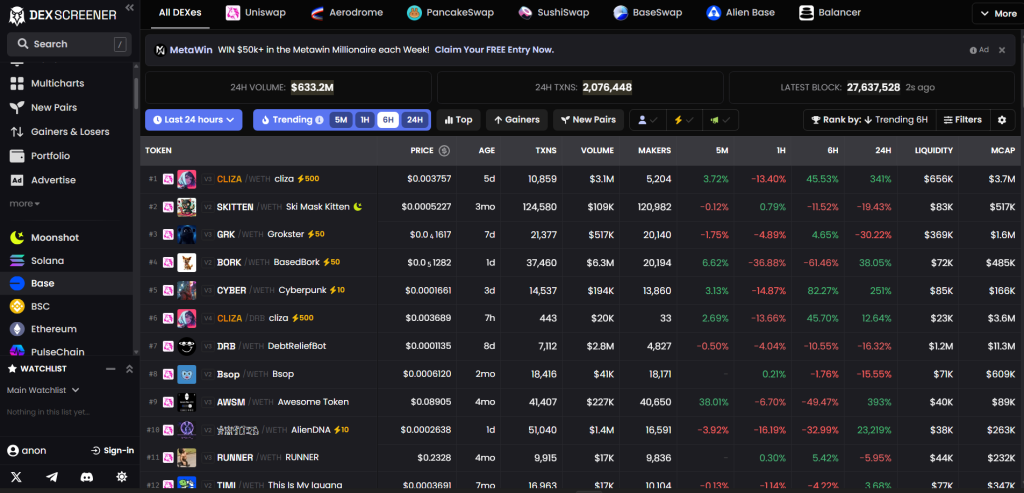Click the sidebar vertical scrollbar

point(136,94)
